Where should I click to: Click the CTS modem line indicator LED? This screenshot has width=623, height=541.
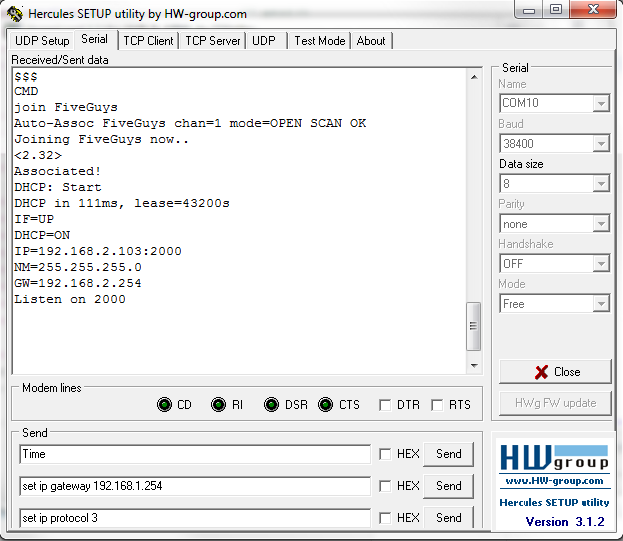[325, 405]
